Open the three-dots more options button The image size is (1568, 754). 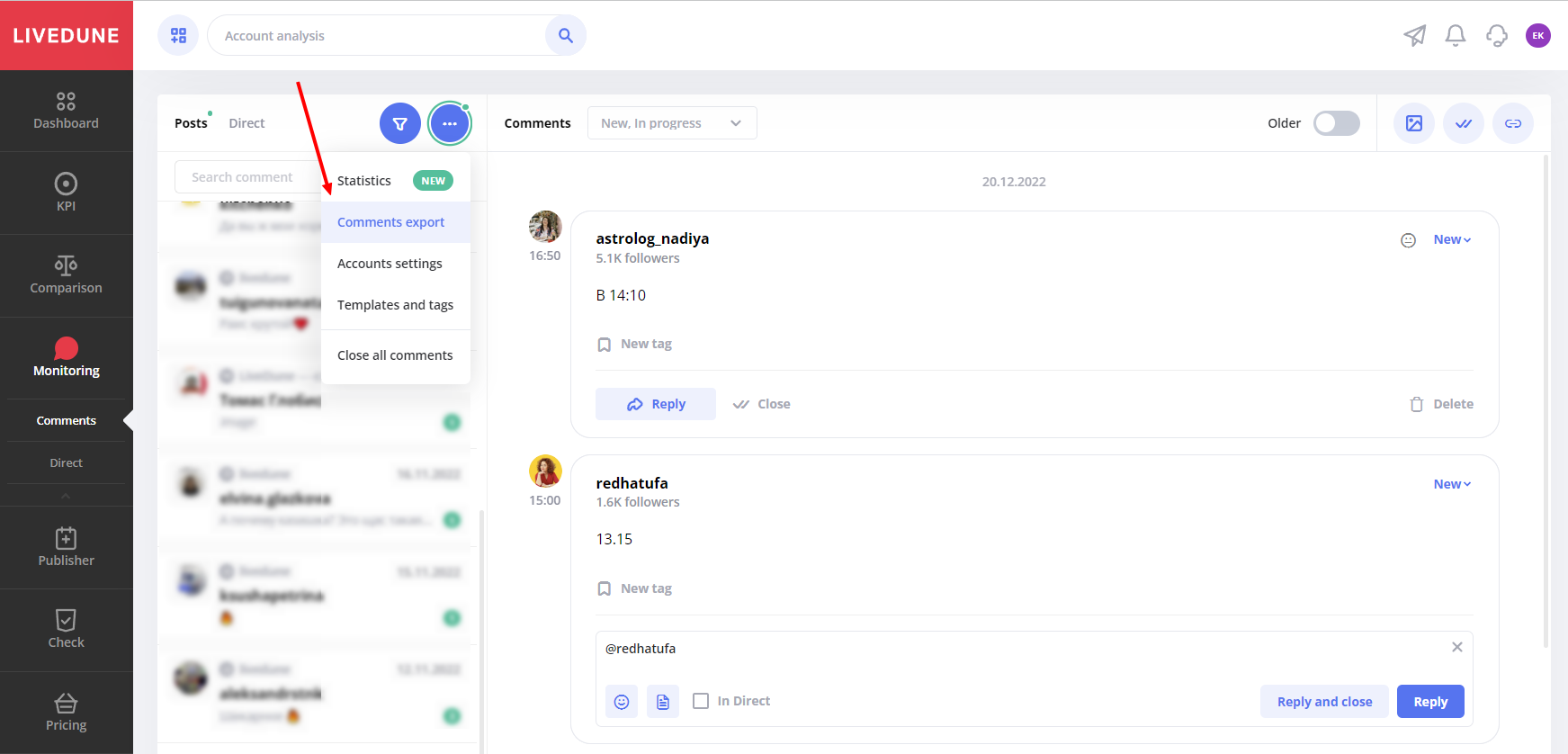click(450, 123)
